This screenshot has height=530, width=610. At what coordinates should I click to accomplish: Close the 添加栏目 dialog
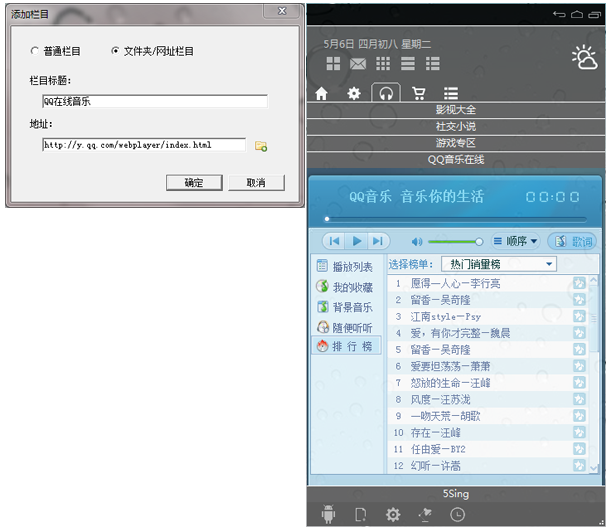pyautogui.click(x=282, y=11)
